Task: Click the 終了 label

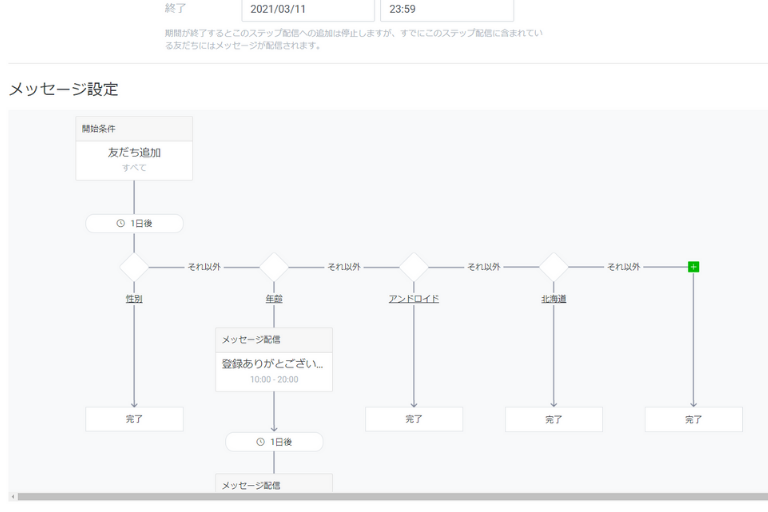Action: click(x=175, y=8)
